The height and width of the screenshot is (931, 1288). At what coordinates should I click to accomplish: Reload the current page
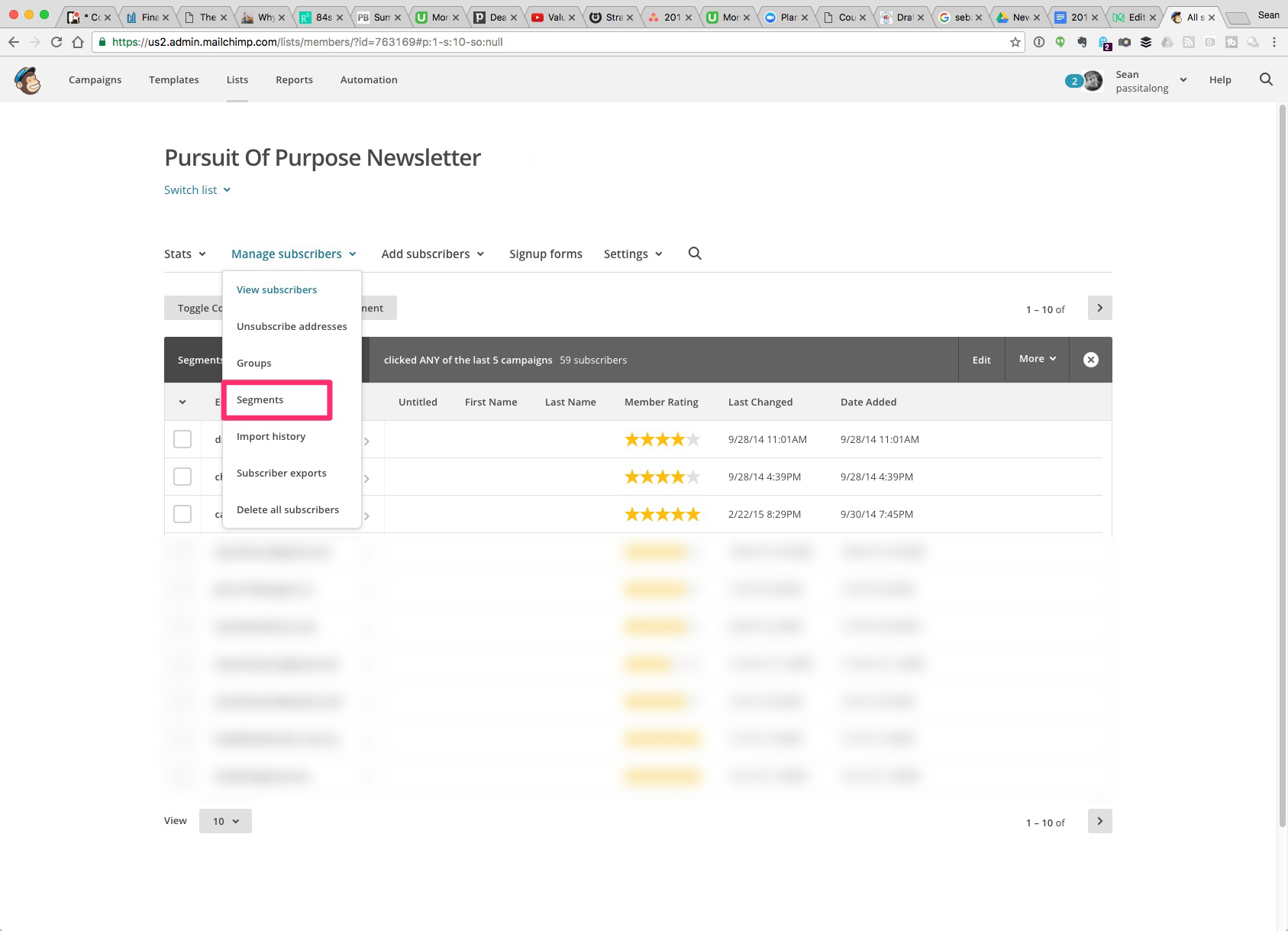pyautogui.click(x=56, y=42)
